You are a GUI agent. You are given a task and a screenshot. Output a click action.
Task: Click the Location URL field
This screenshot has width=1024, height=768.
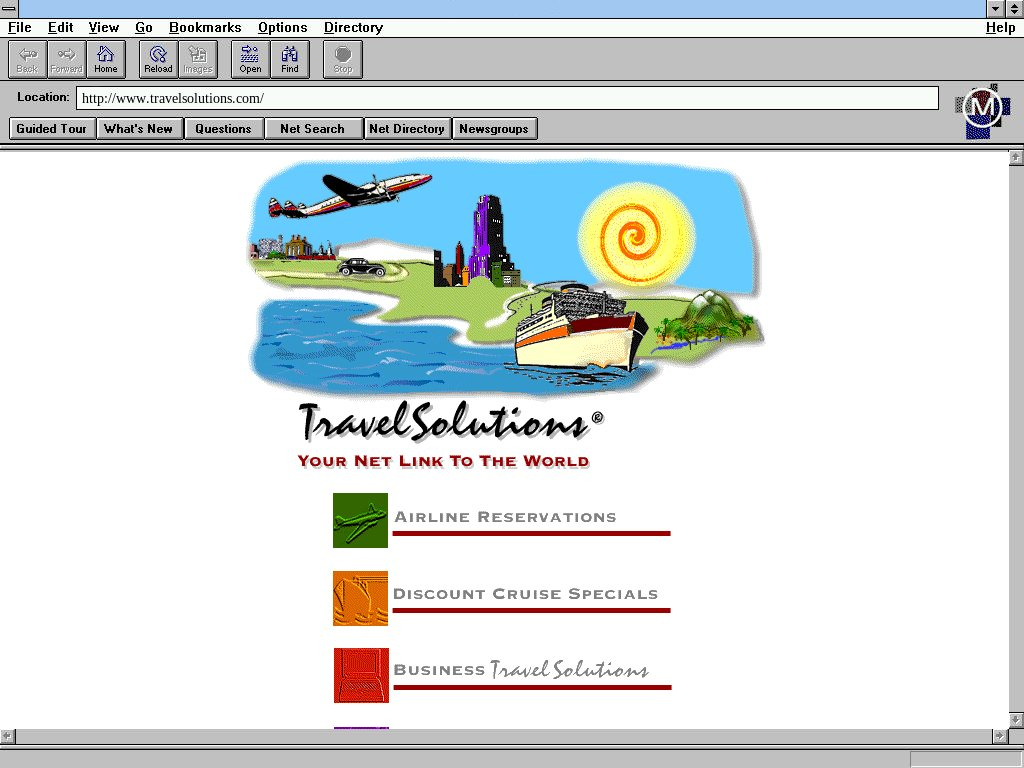(507, 98)
